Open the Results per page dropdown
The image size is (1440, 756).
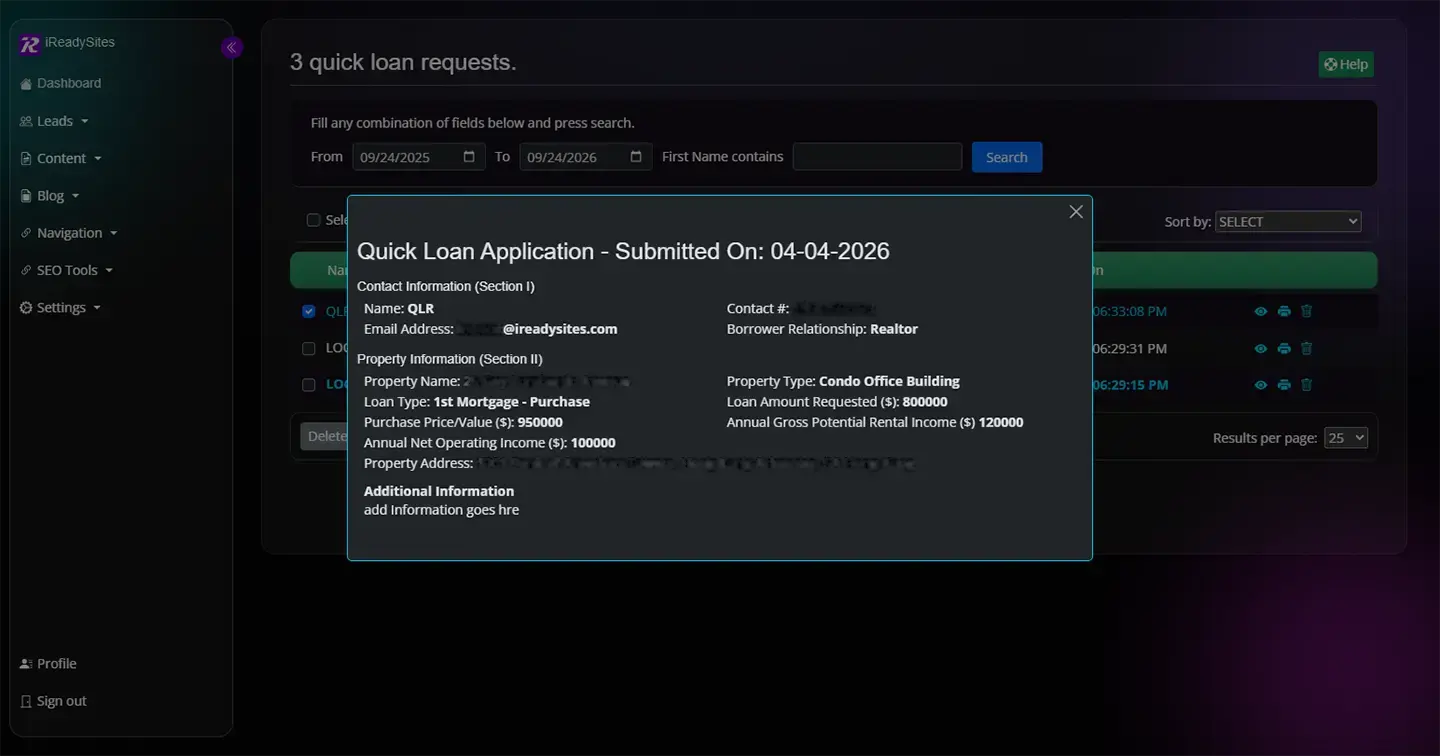coord(1345,437)
